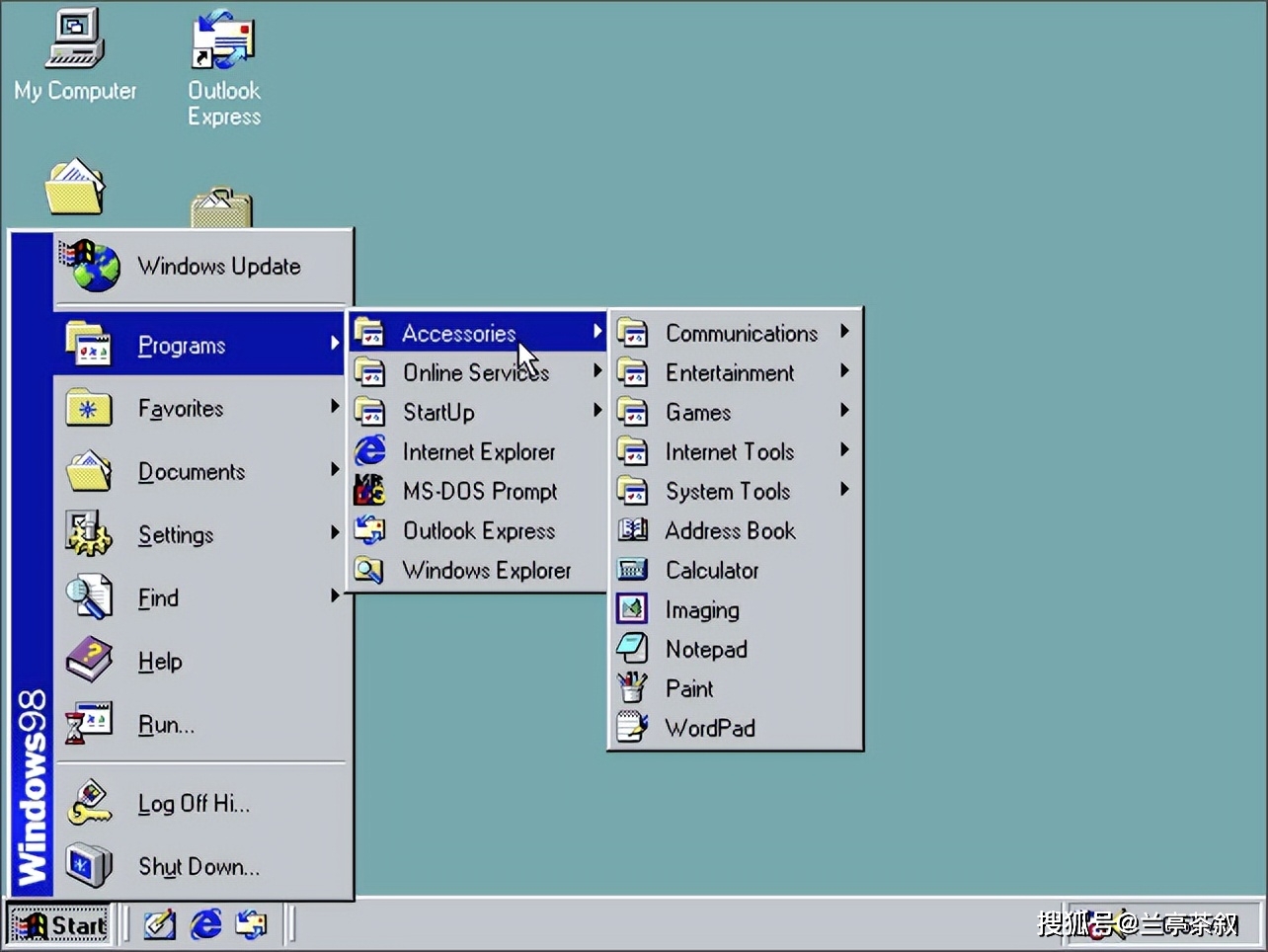Choose Log Off Hi... entry text
The width and height of the screenshot is (1268, 952).
tap(194, 804)
